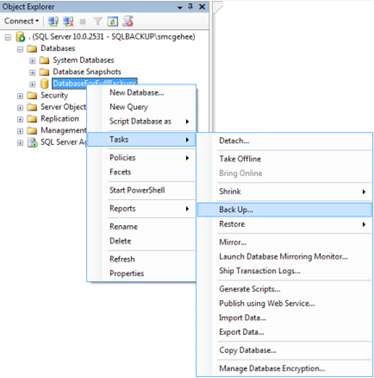
Task: Click the Activity Monitor toolbar icon
Action: [x=128, y=21]
